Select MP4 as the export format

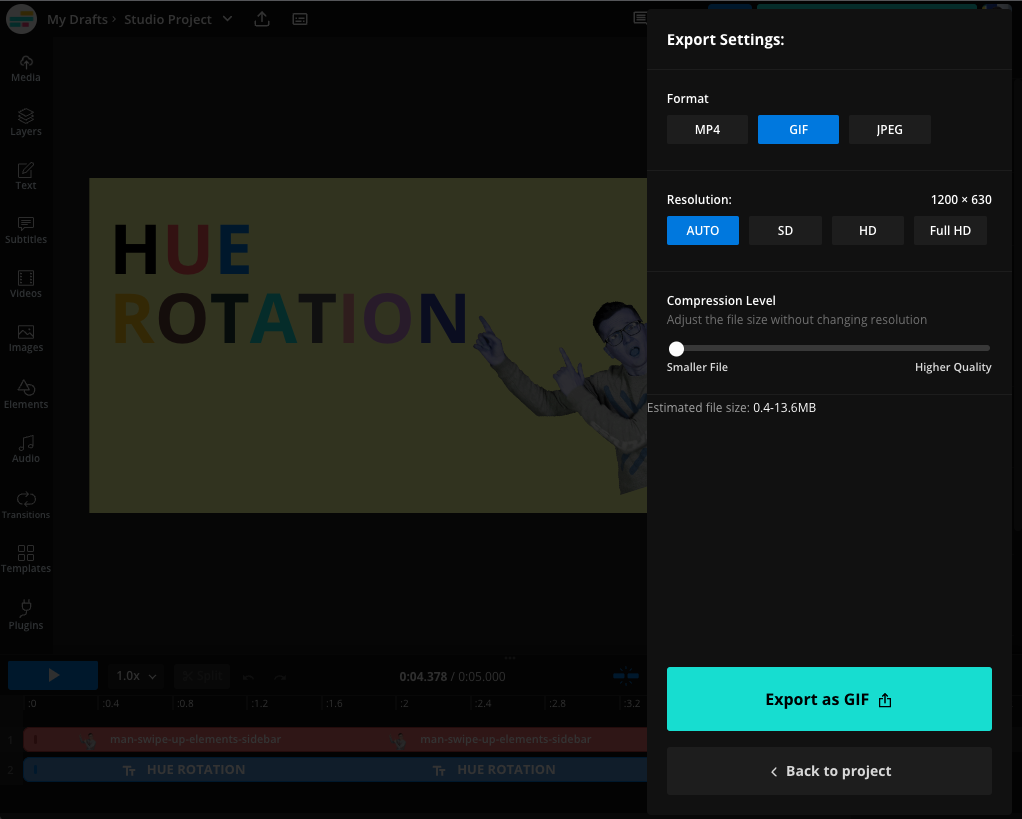(707, 129)
